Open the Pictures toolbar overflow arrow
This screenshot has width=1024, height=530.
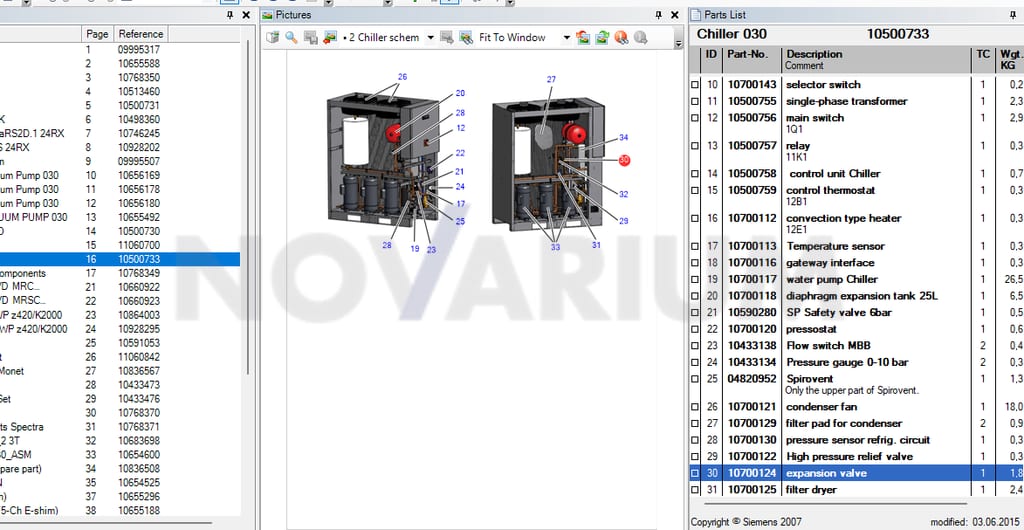click(679, 43)
